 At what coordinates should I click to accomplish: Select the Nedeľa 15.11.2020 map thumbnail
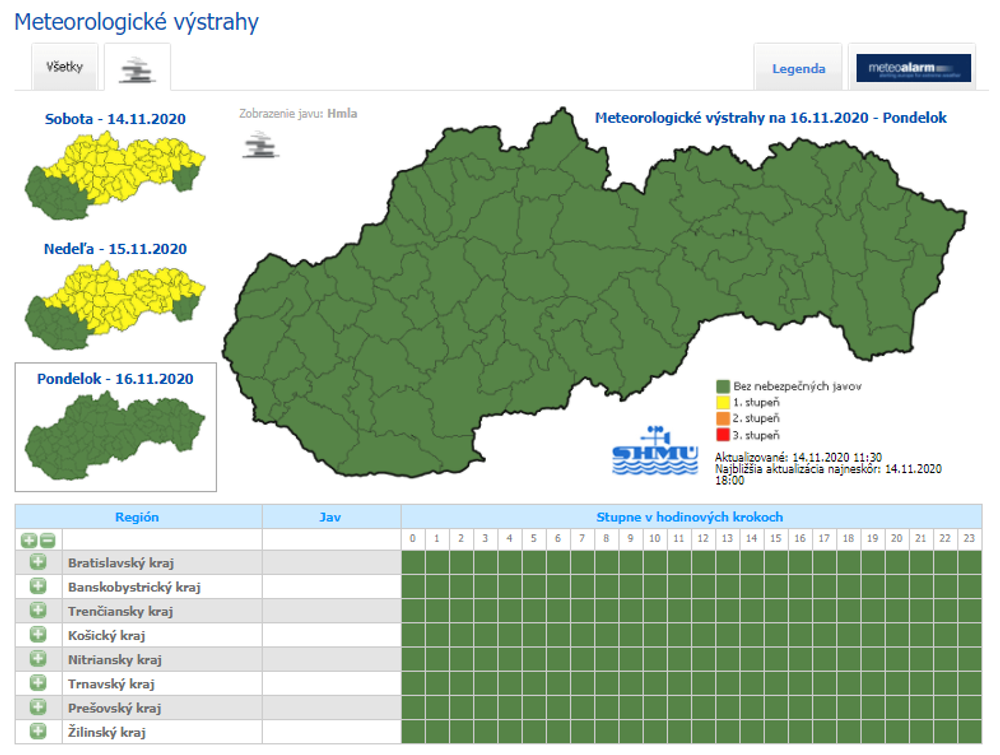coord(115,301)
